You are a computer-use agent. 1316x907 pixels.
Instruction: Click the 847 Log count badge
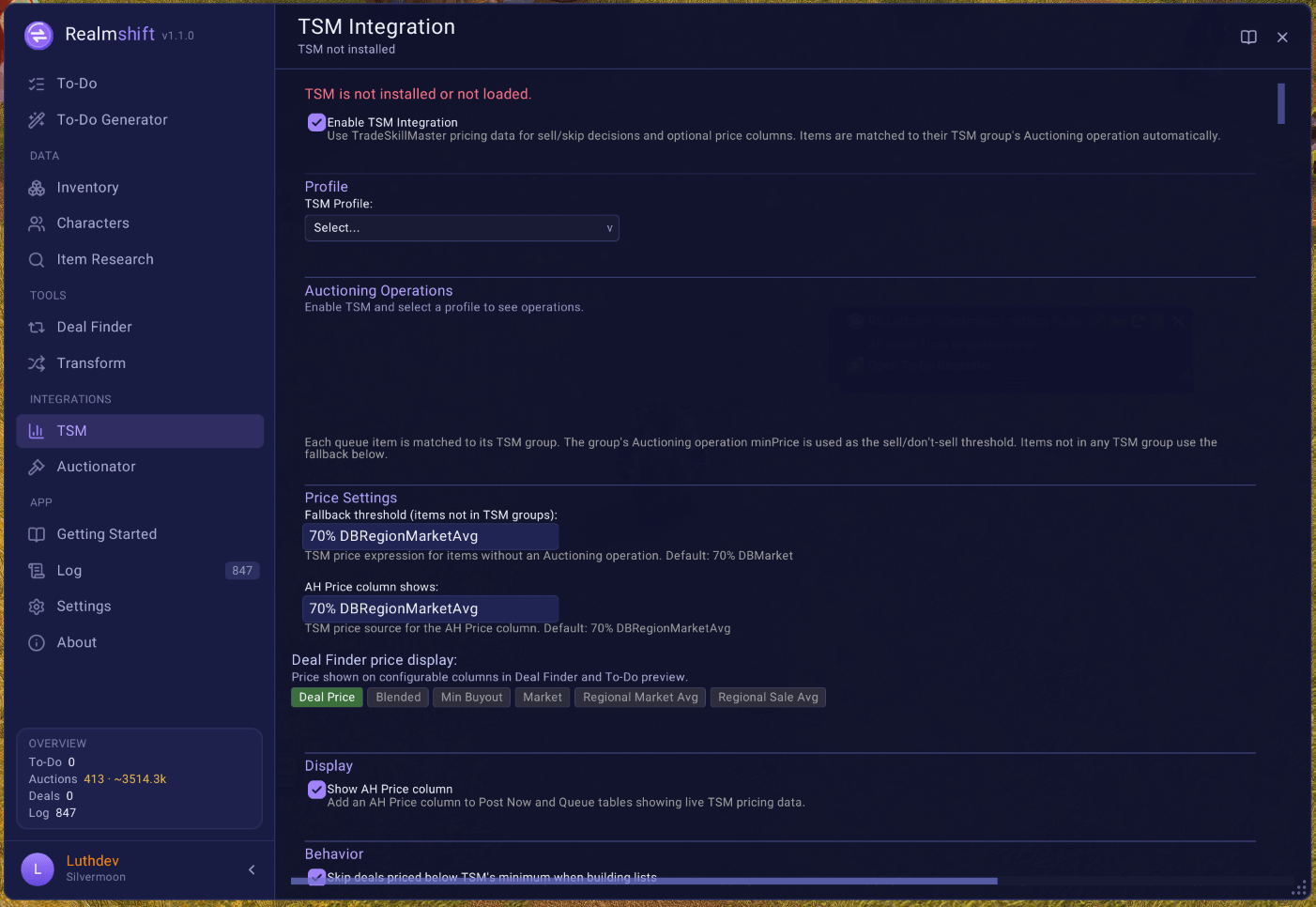tap(242, 571)
